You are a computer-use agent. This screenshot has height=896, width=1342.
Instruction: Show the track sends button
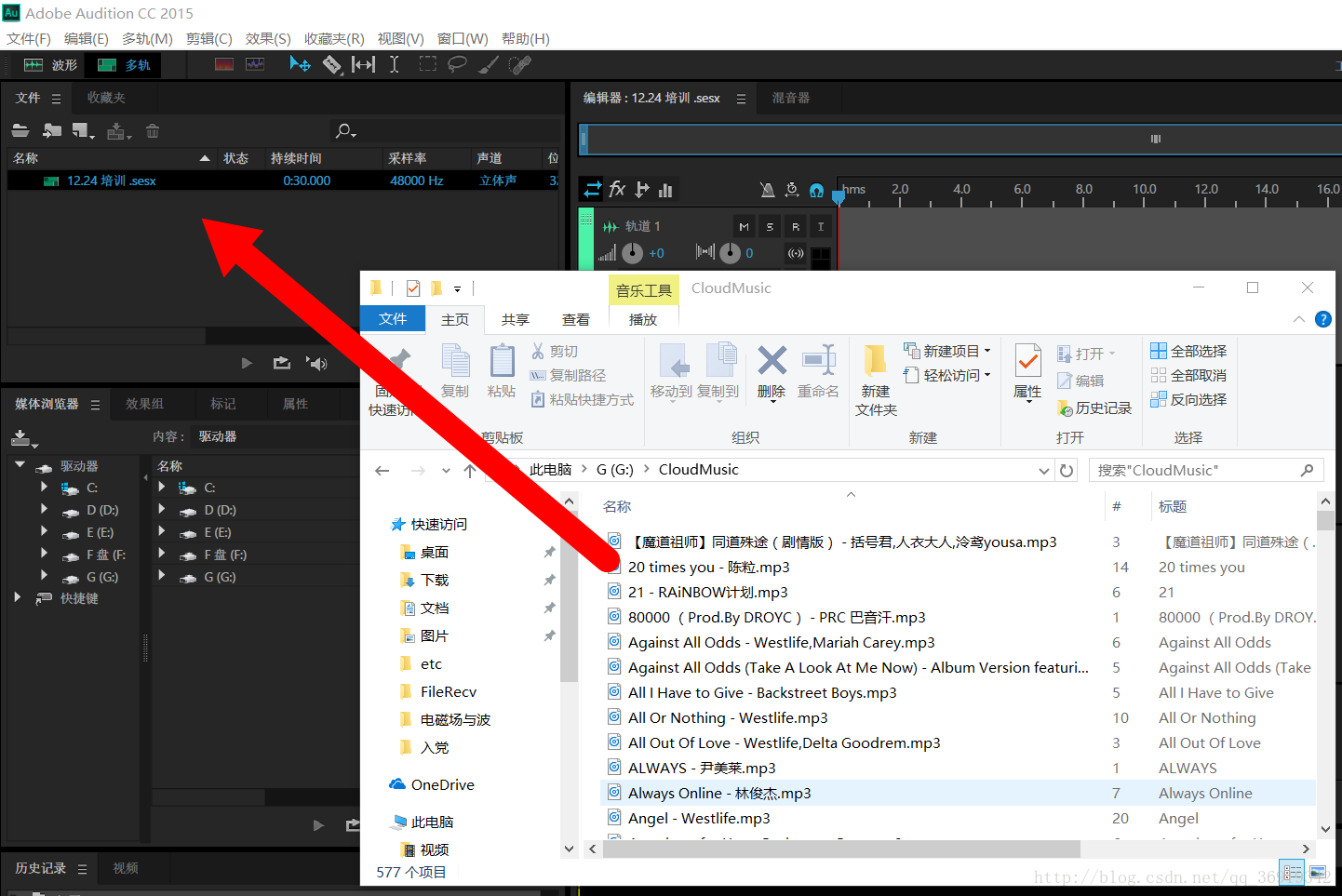tap(642, 190)
